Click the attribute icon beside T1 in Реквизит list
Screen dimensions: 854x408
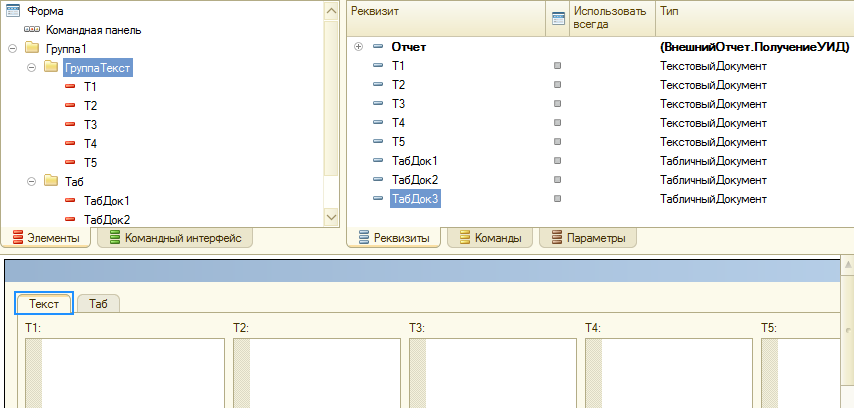pos(377,66)
